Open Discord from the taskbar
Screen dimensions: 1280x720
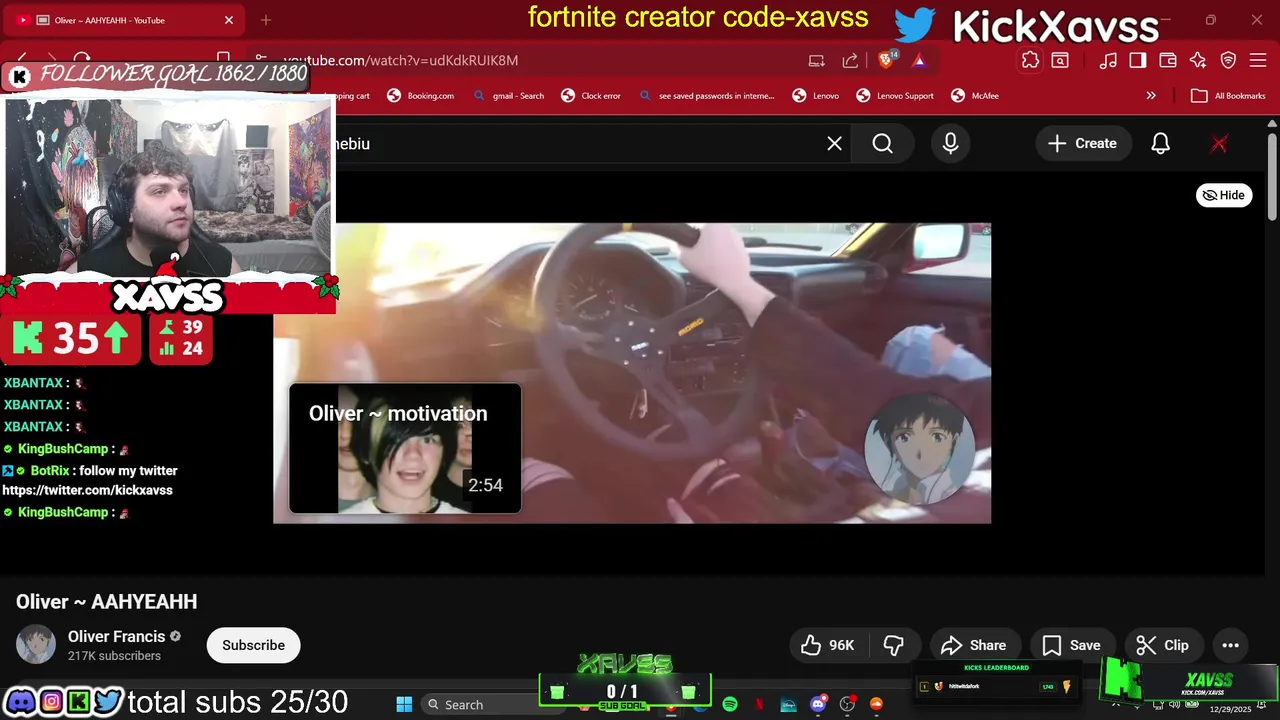pyautogui.click(x=819, y=704)
